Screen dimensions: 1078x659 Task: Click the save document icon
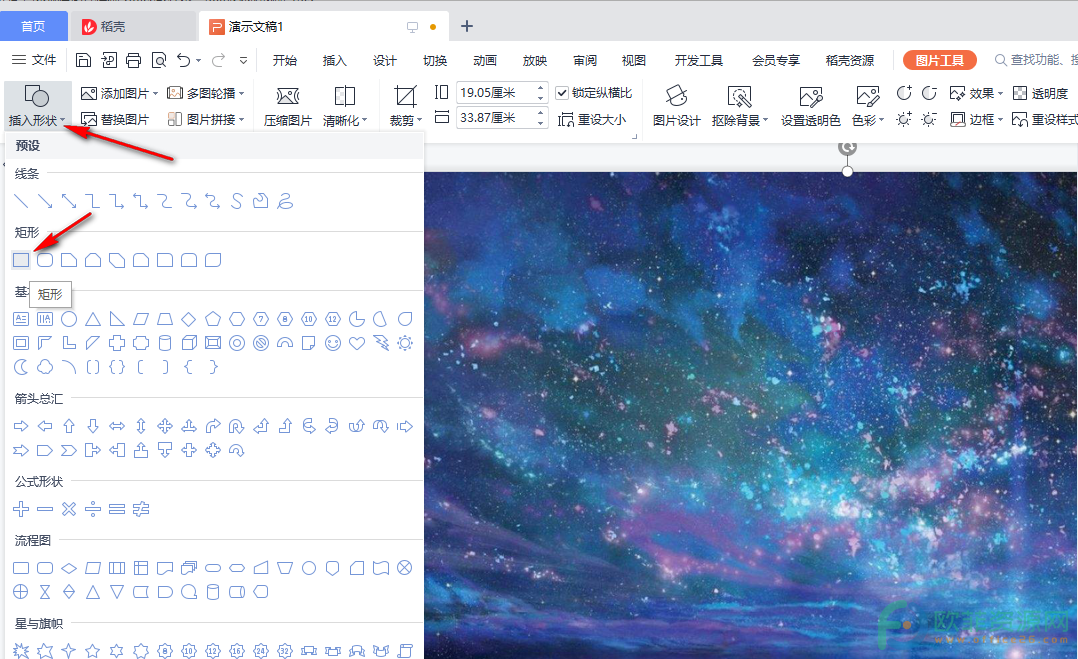83,60
